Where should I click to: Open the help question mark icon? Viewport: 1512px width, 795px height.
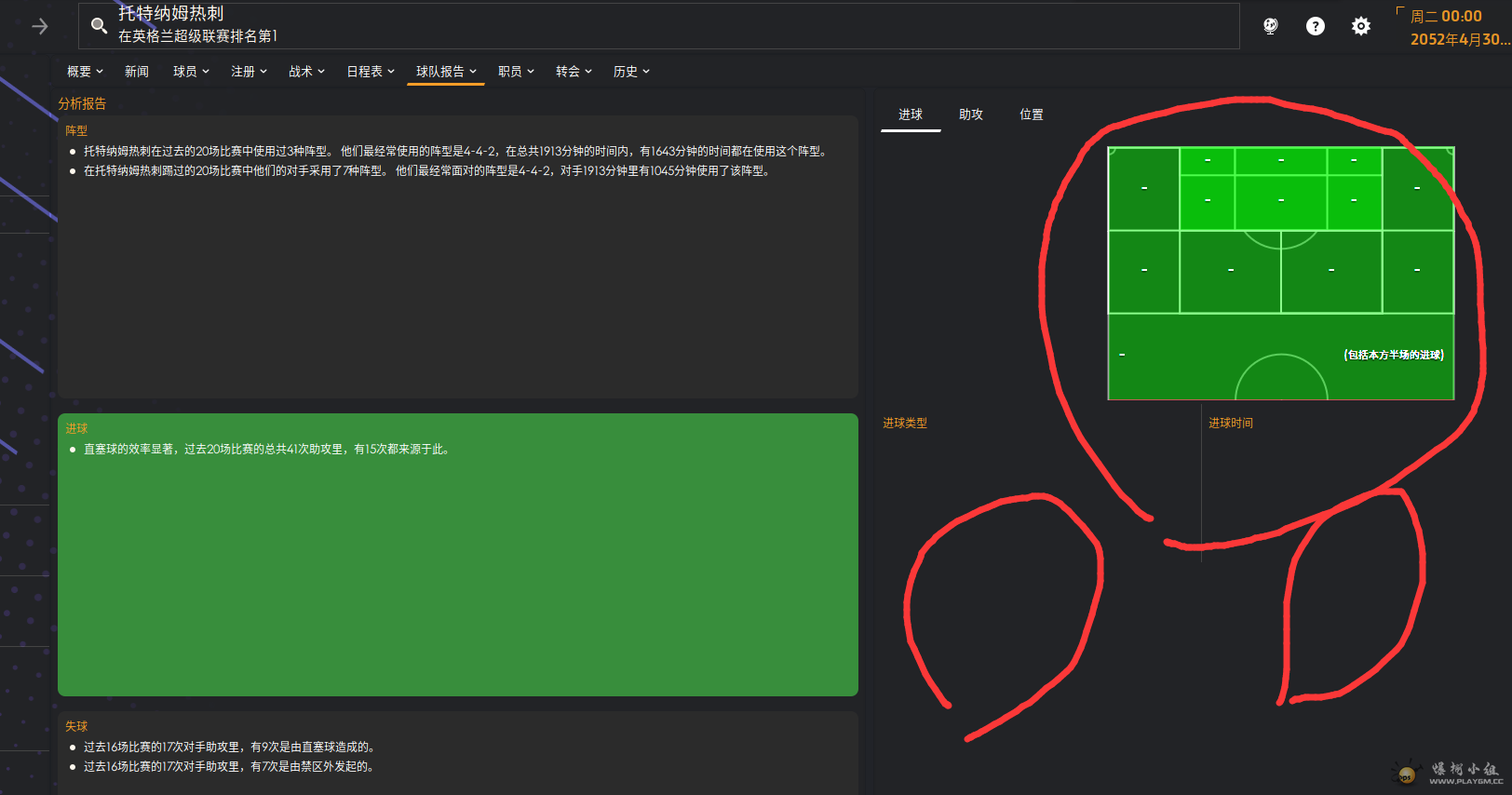1315,26
